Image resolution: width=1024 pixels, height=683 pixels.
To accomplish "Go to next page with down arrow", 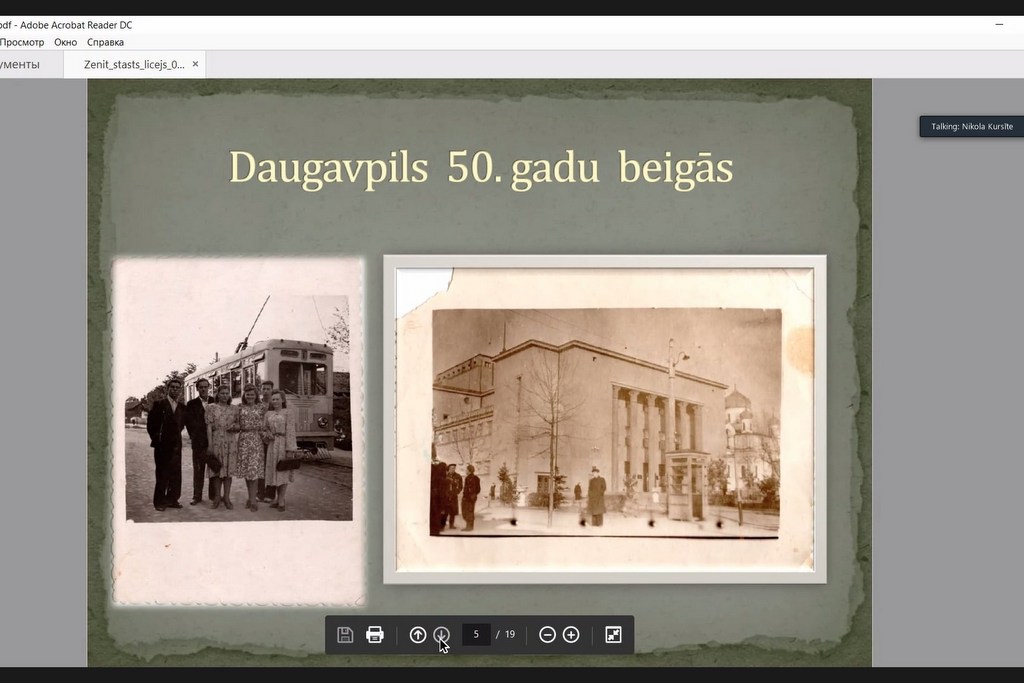I will pos(441,635).
